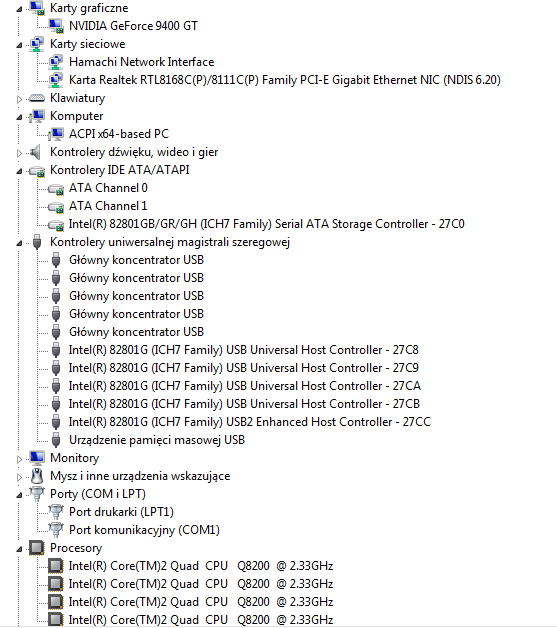Expand the Monitory category
The width and height of the screenshot is (557, 628).
[x=19, y=459]
